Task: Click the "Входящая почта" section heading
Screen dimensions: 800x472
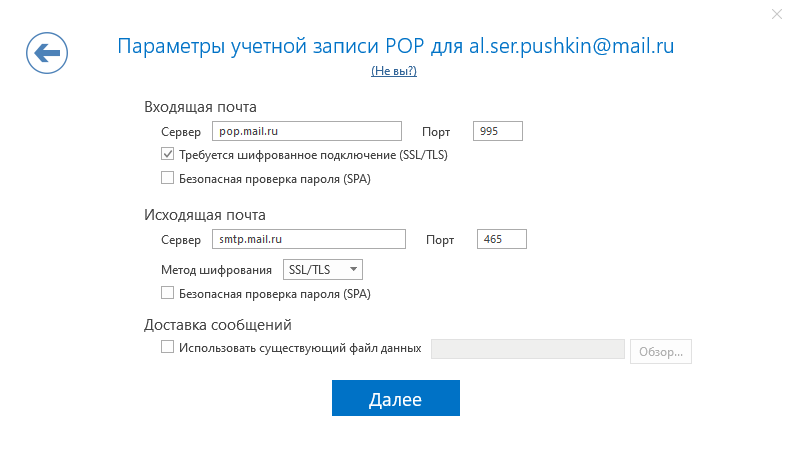Action: [x=200, y=107]
